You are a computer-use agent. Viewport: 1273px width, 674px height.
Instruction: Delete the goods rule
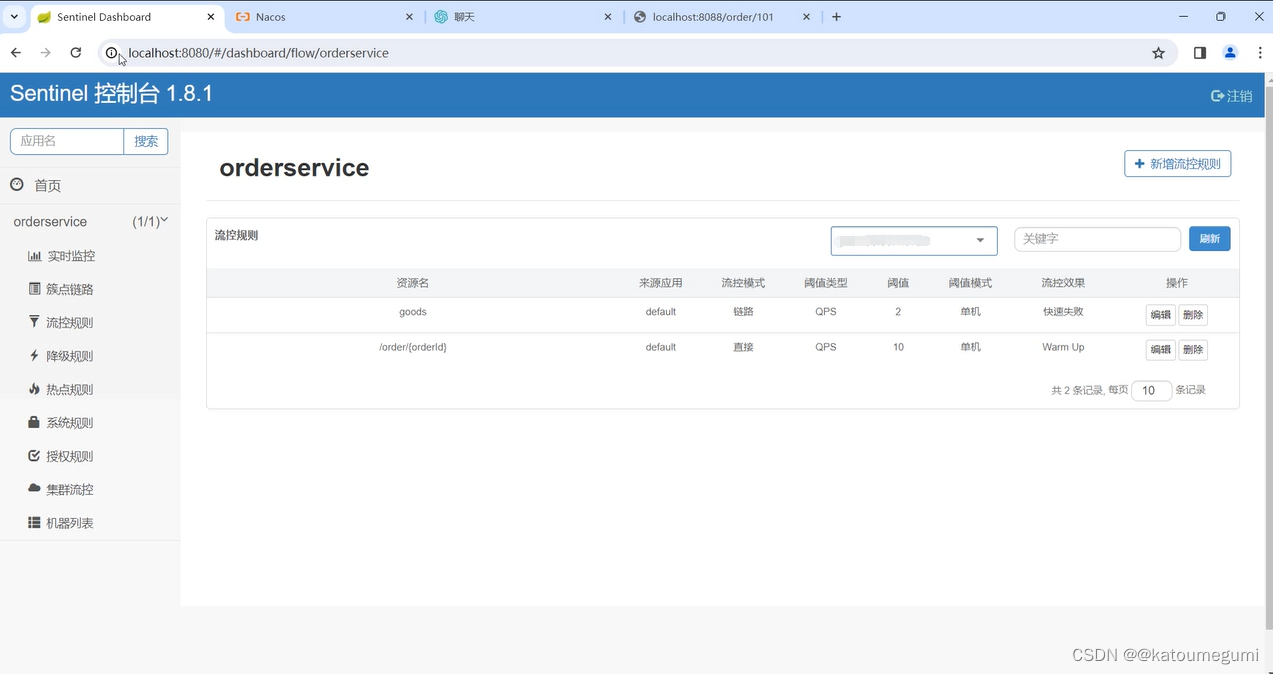(x=1193, y=314)
